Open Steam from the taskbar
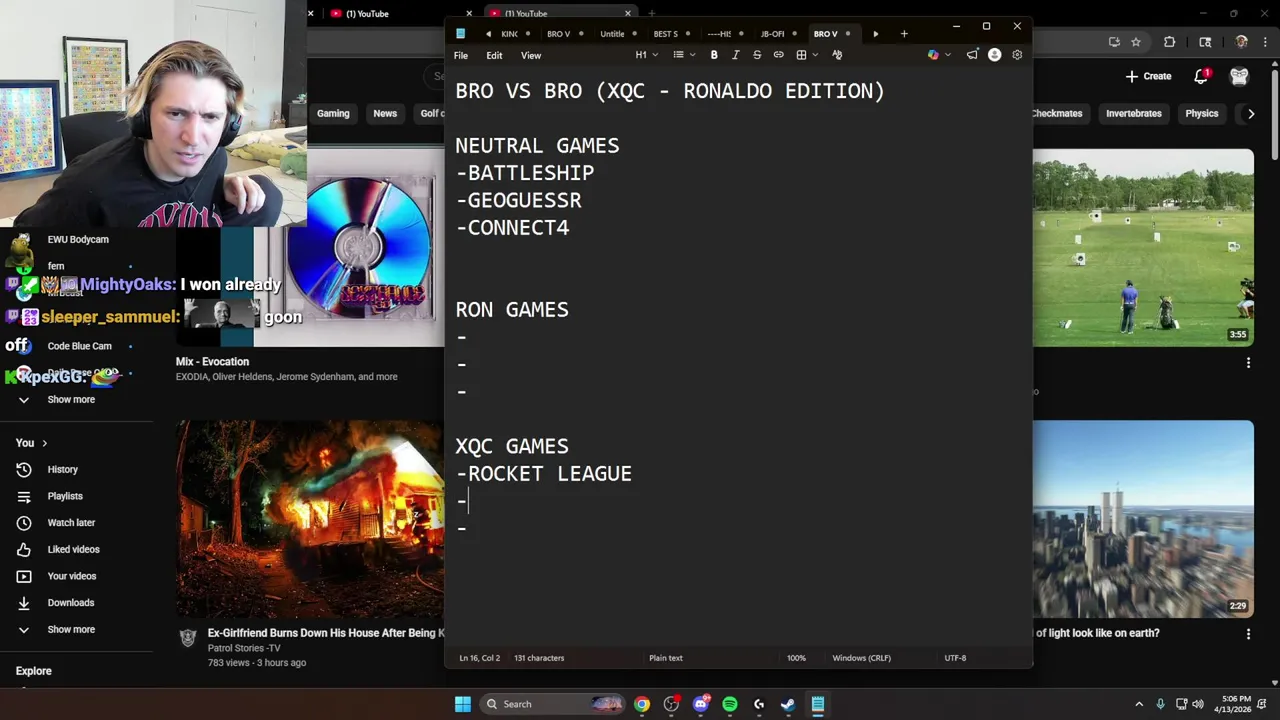Viewport: 1280px width, 720px height. point(788,704)
